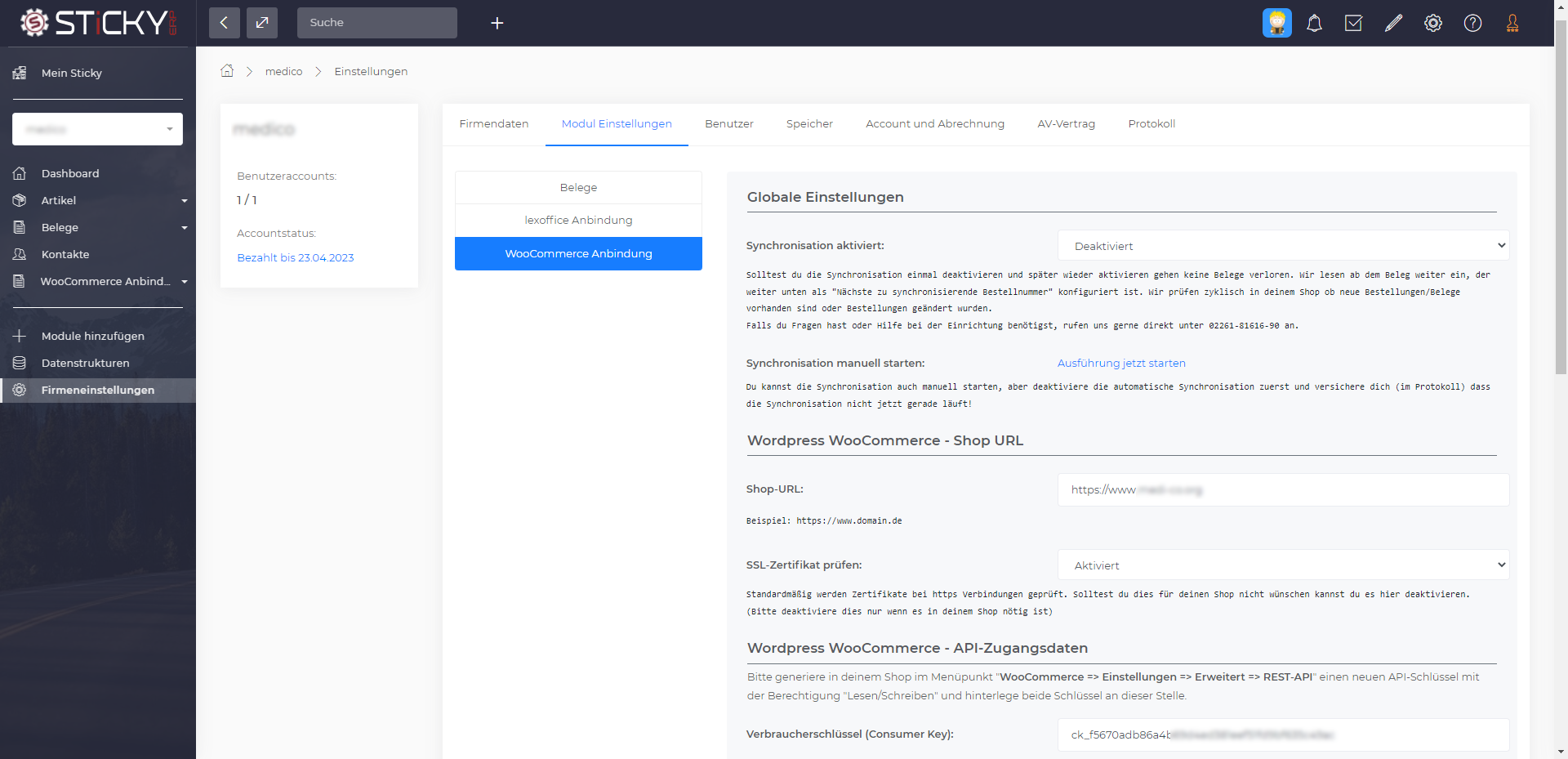Screen dimensions: 1568x759
Task: Open the settings gear icon in header
Action: pyautogui.click(x=1433, y=23)
